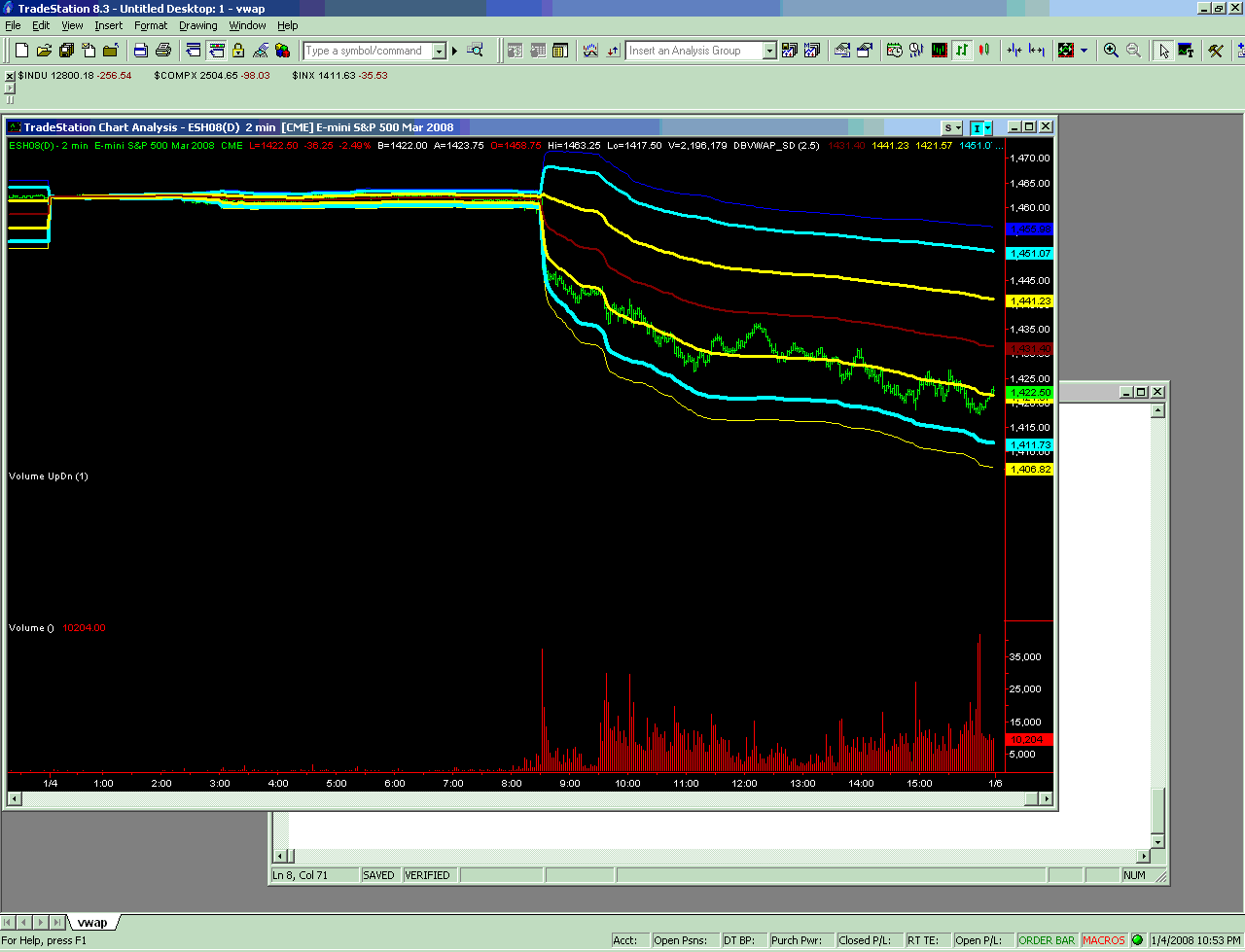This screenshot has width=1245, height=952.
Task: Toggle the I interval button in chart header
Action: tap(981, 127)
